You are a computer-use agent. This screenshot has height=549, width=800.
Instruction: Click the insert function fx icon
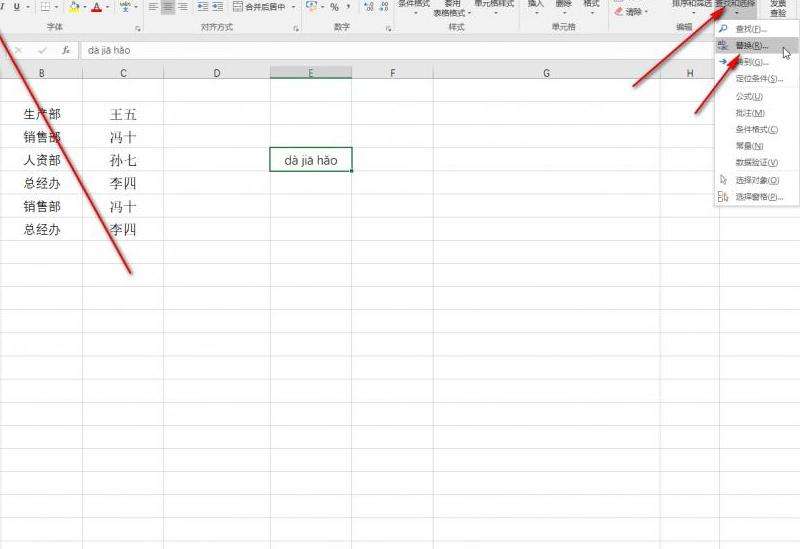66,50
